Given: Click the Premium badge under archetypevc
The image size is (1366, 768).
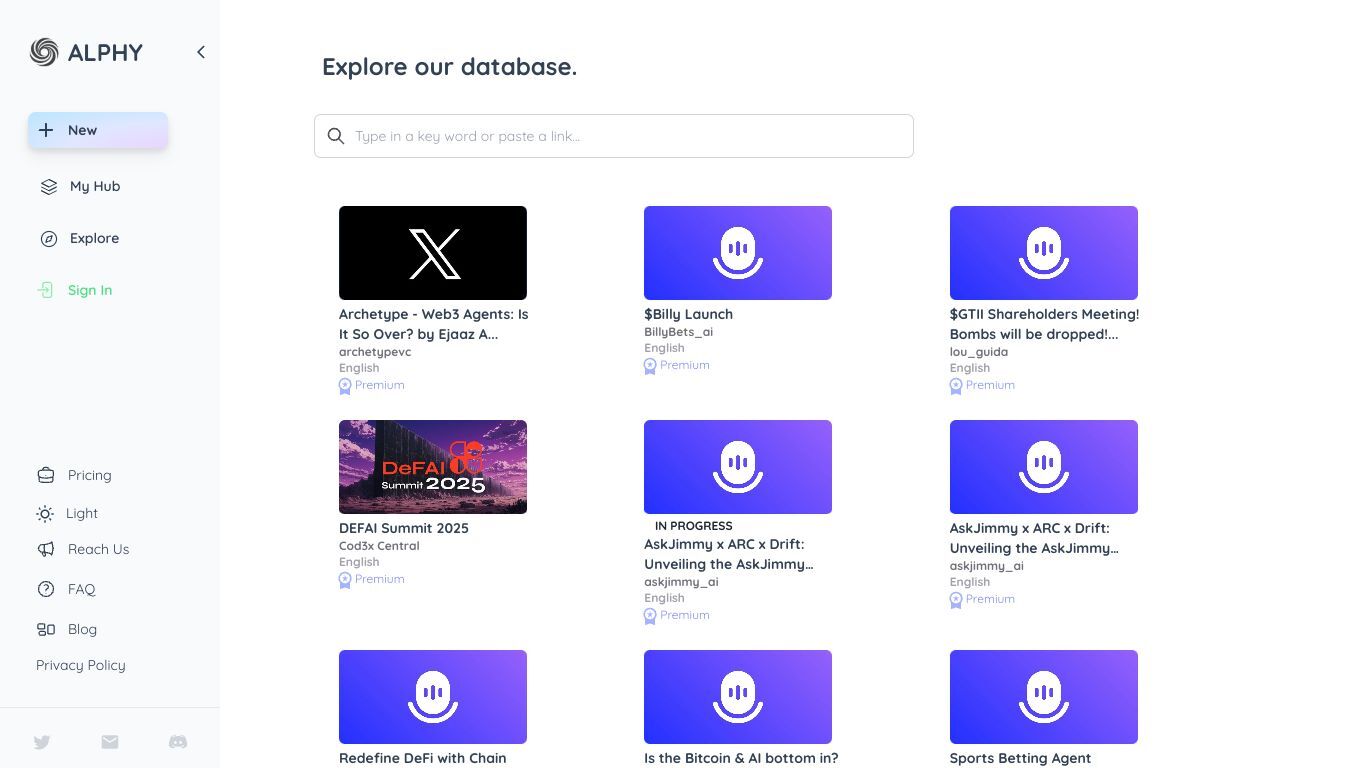Looking at the screenshot, I should coord(372,385).
